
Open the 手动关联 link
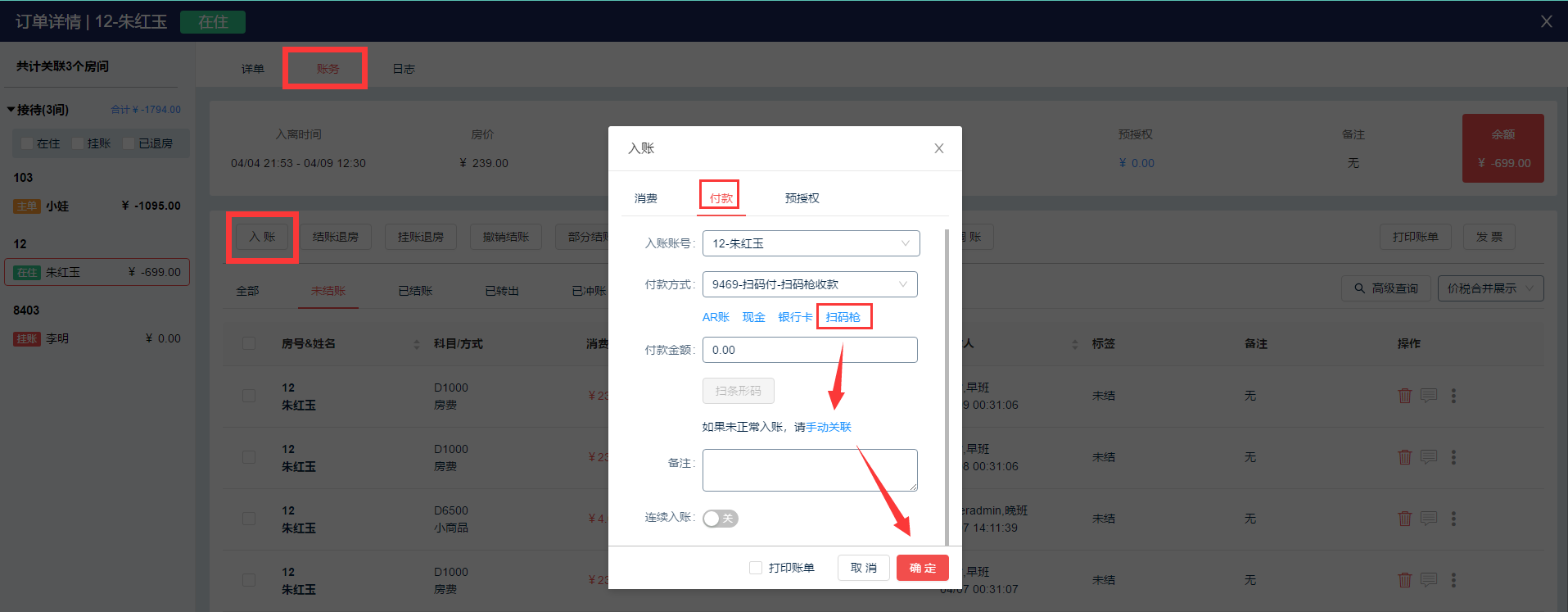(x=829, y=427)
